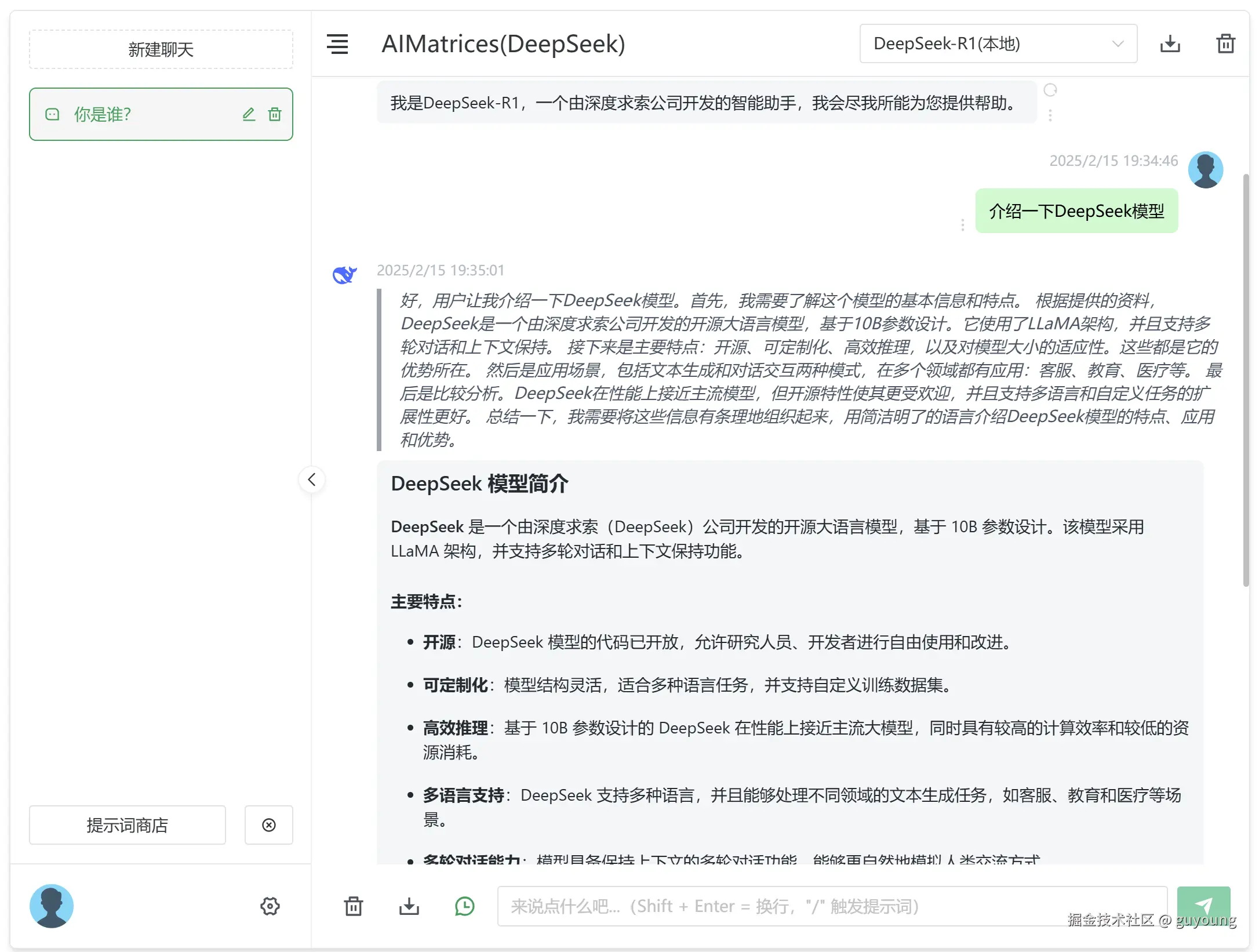Collapse the sidebar using the left chevron
Screen dimensions: 1259x952
pos(311,479)
